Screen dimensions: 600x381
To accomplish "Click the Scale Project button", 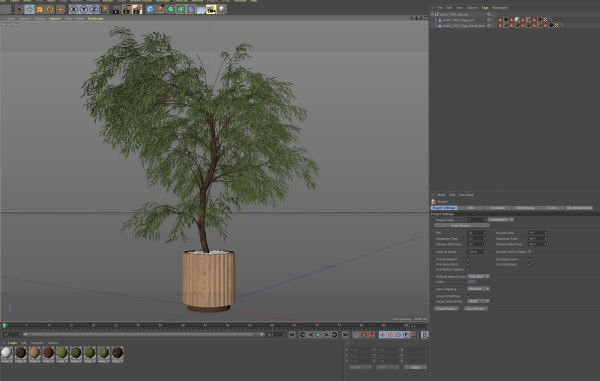I will coord(462,225).
